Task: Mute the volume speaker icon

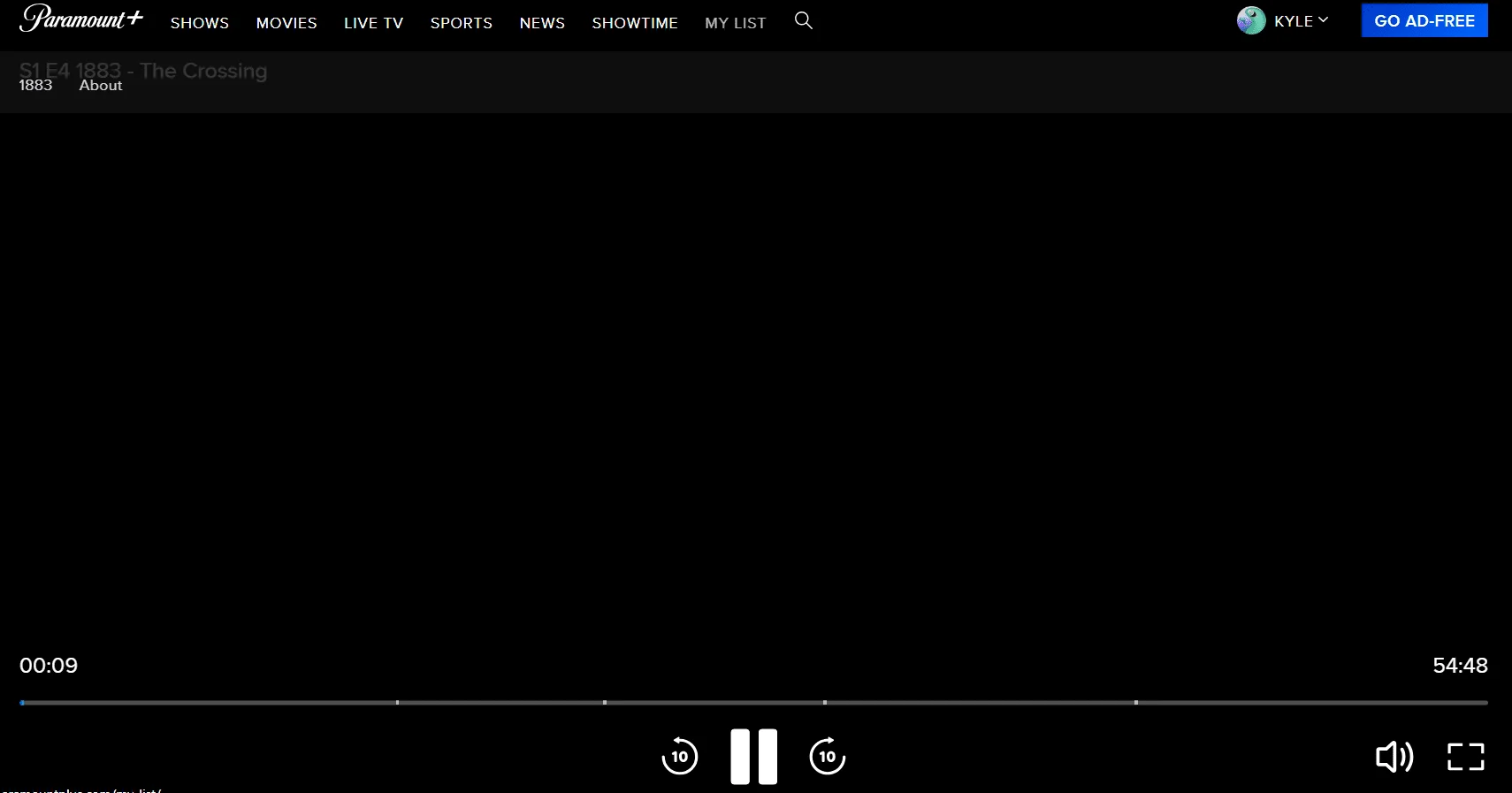Action: [x=1394, y=757]
